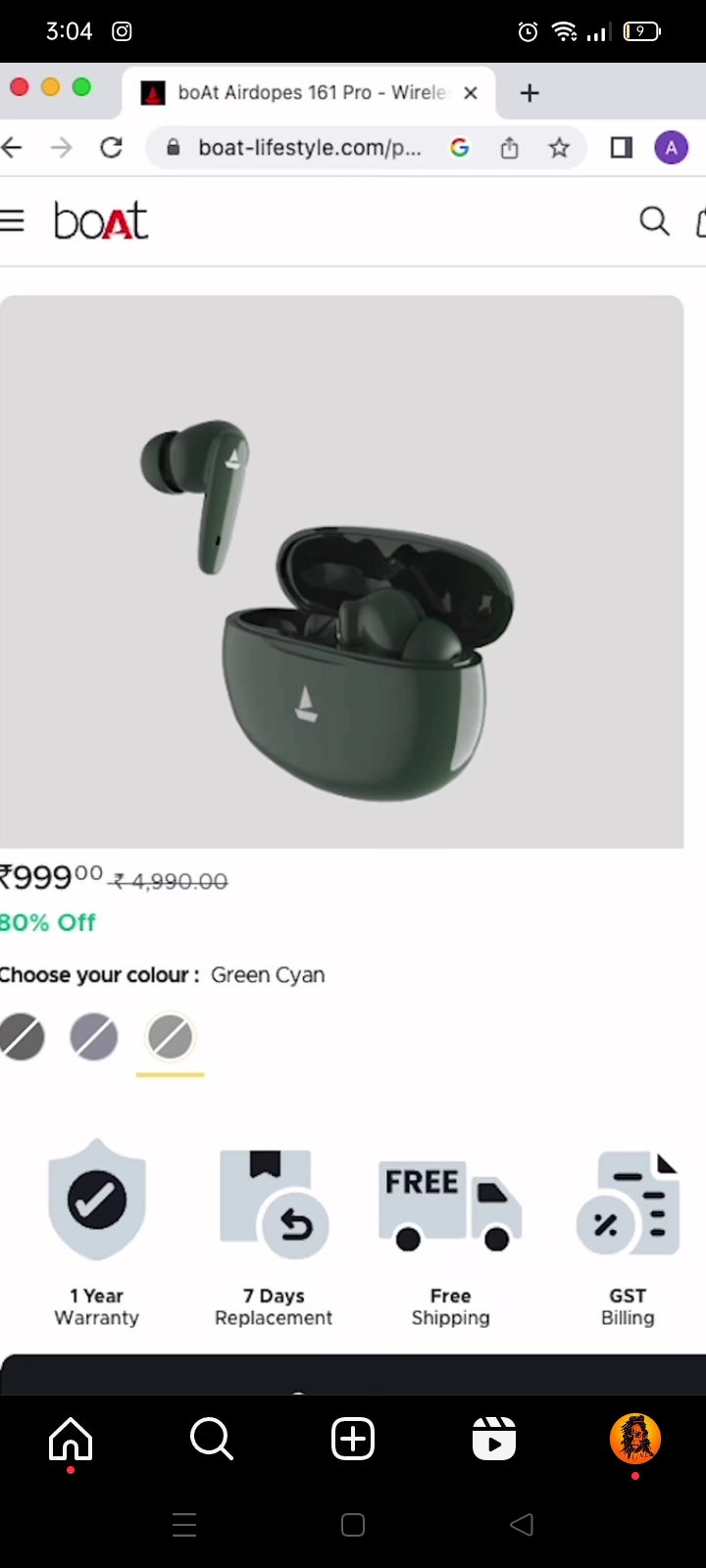Click the share icon in the address bar

(x=509, y=148)
